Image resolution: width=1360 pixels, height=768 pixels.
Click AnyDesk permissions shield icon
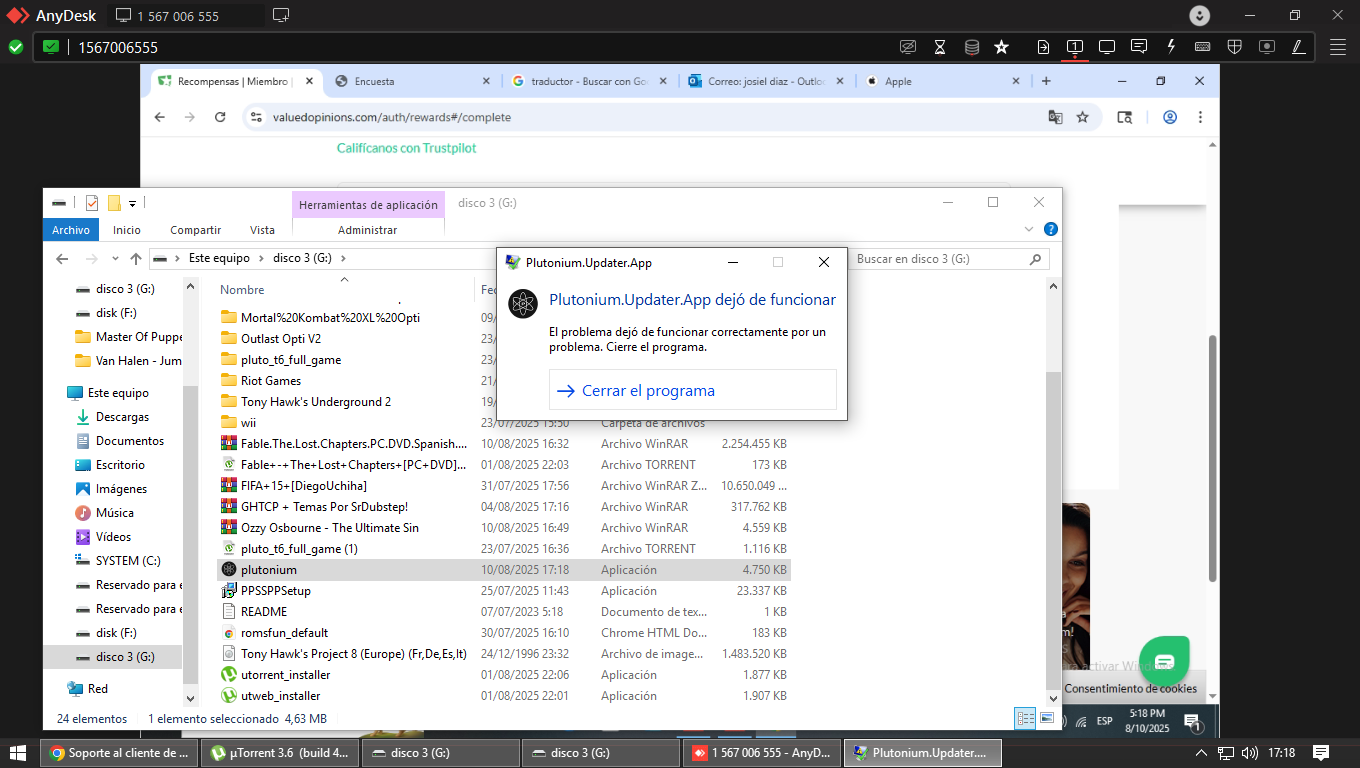[x=1235, y=47]
